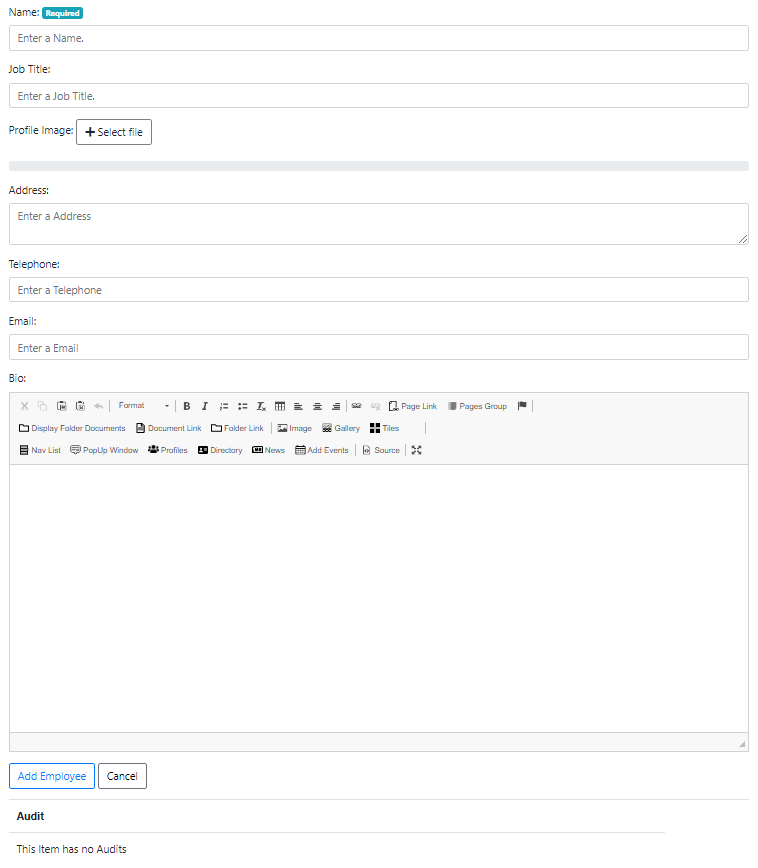Align text left
The image size is (758, 868).
point(298,406)
